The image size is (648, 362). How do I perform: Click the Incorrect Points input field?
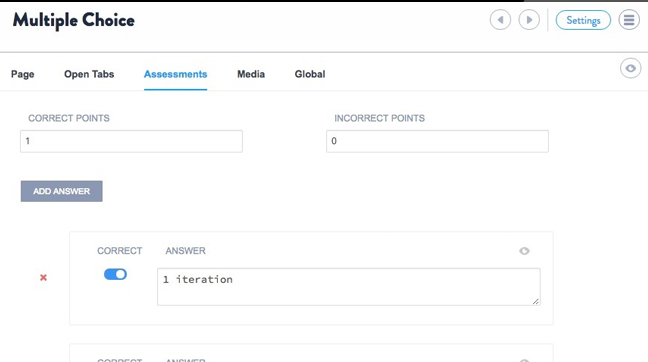coord(437,141)
